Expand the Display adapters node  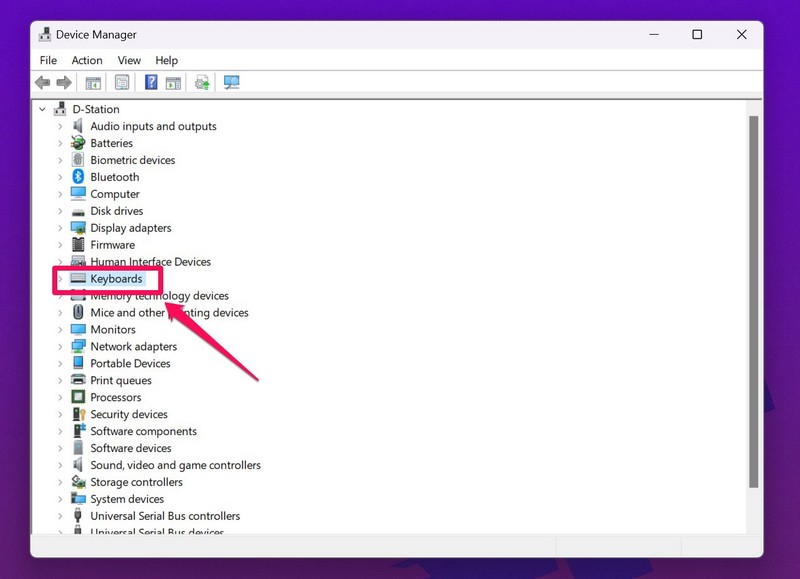(60, 228)
